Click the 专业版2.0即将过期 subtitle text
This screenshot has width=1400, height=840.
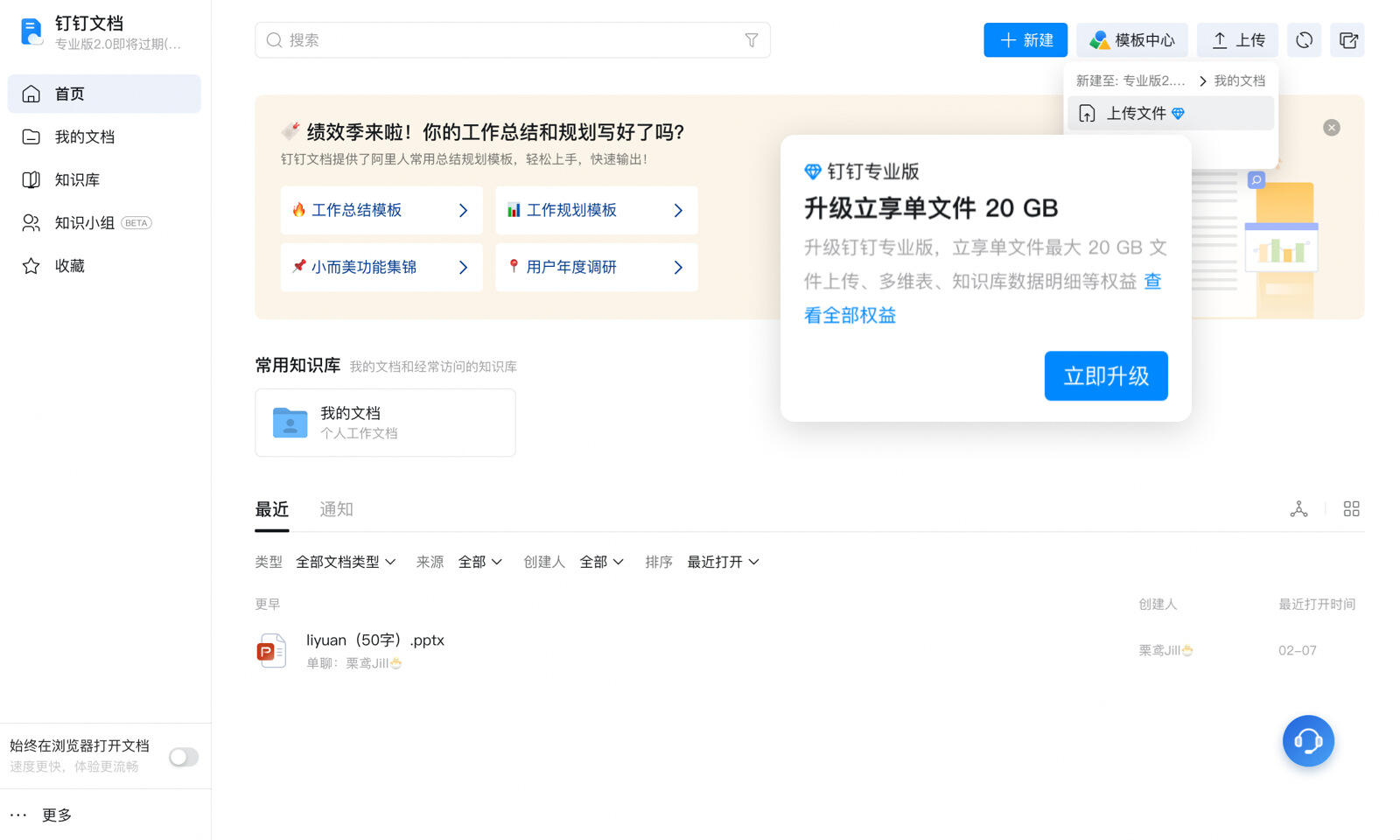[x=118, y=44]
